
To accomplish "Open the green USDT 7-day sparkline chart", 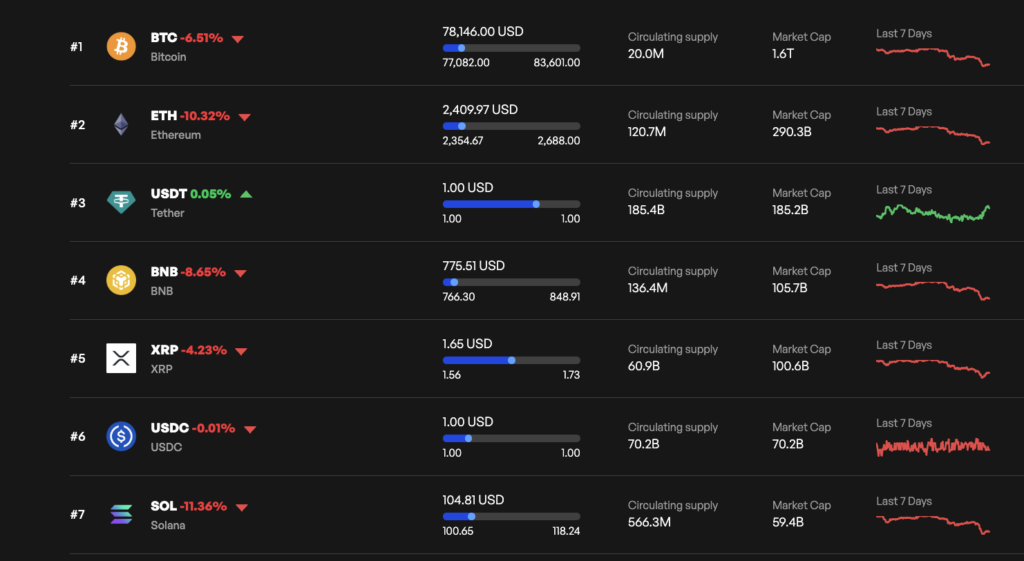I will 932,212.
